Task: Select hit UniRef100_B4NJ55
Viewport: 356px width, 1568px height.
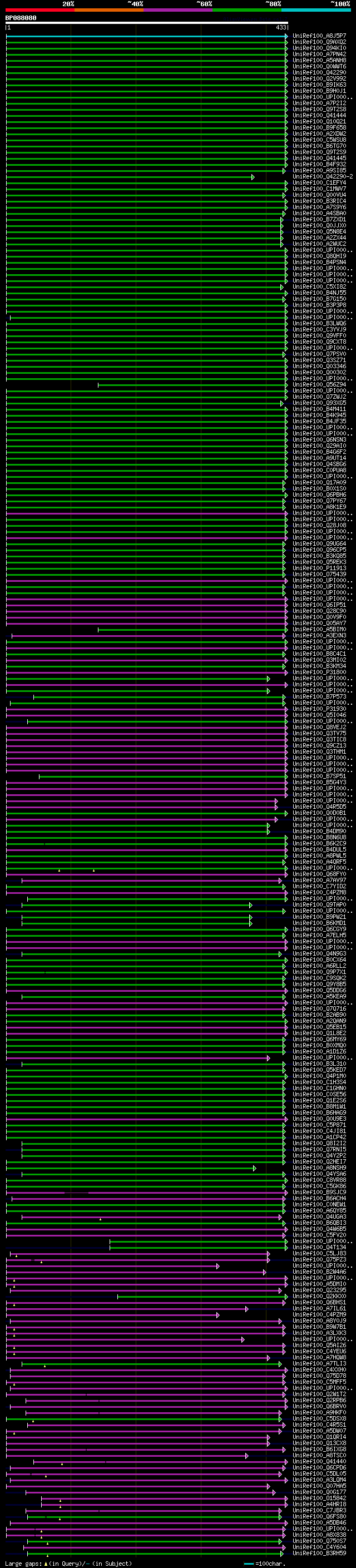Action: tap(319, 293)
